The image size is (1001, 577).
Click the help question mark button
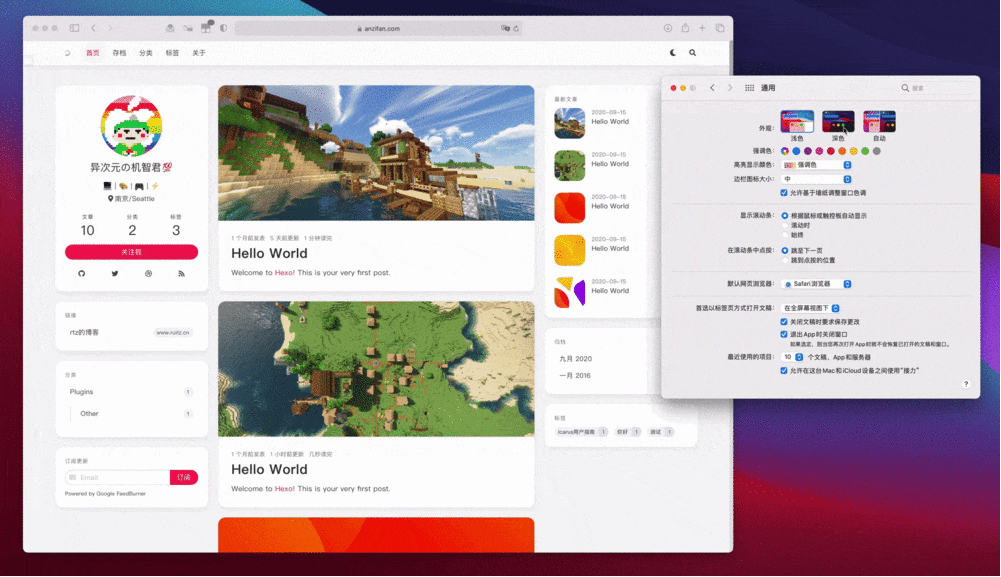coord(966,384)
